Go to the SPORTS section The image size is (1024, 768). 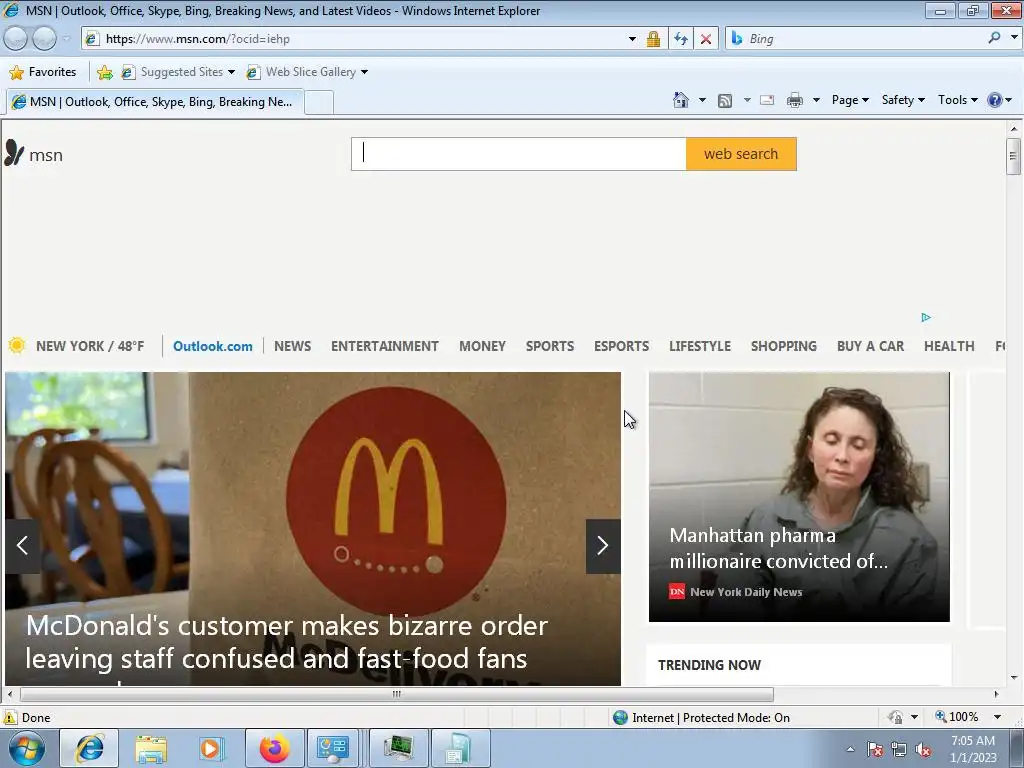click(x=549, y=346)
